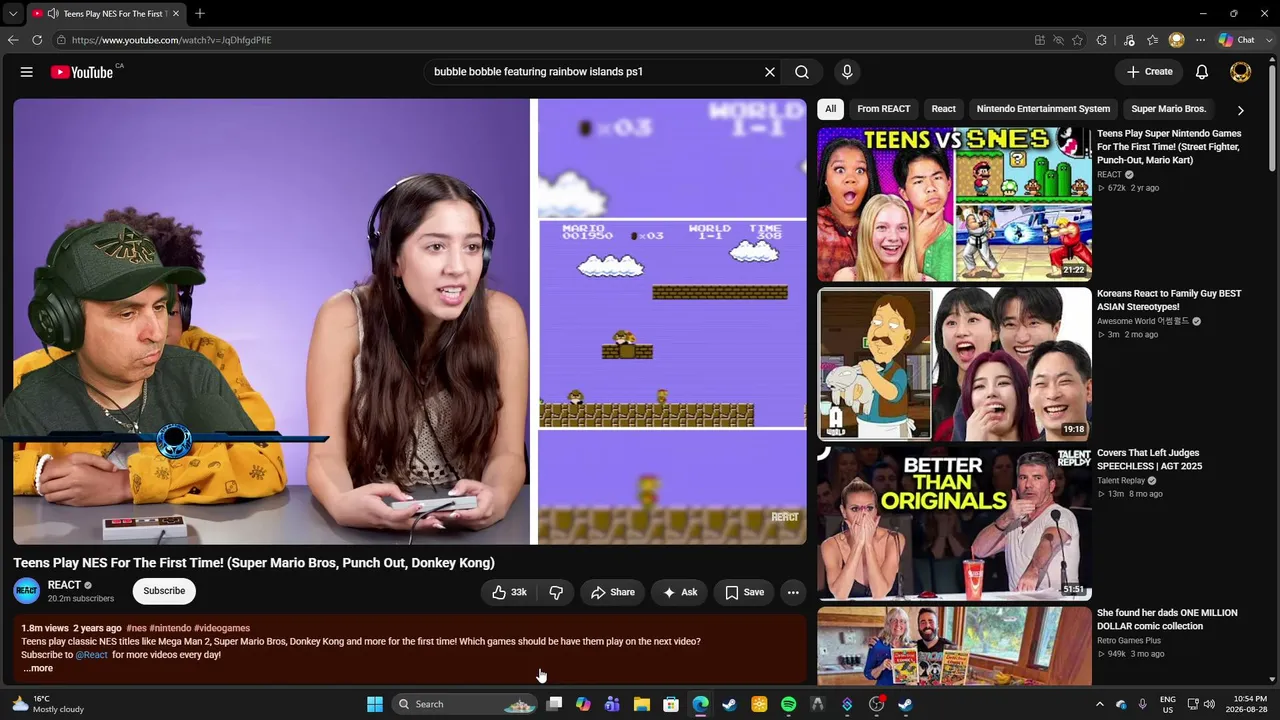Select the Super Mario Bros. chip

tap(1169, 109)
